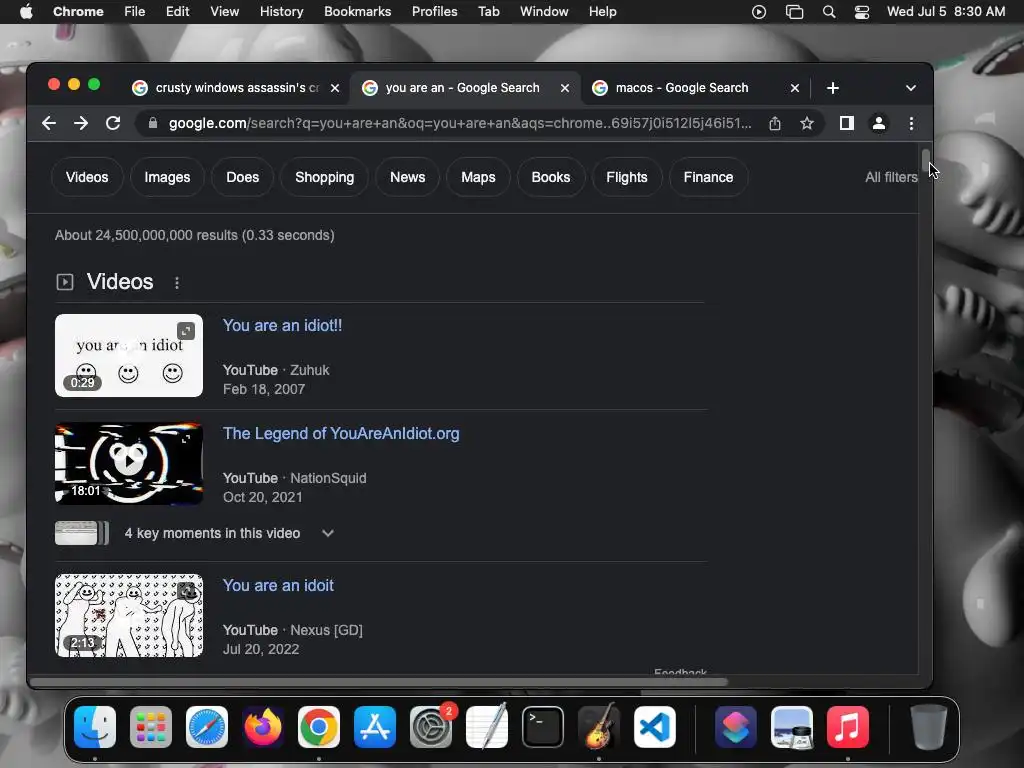Image resolution: width=1024 pixels, height=768 pixels.
Task: Switch to macos Google Search tab
Action: 682,88
